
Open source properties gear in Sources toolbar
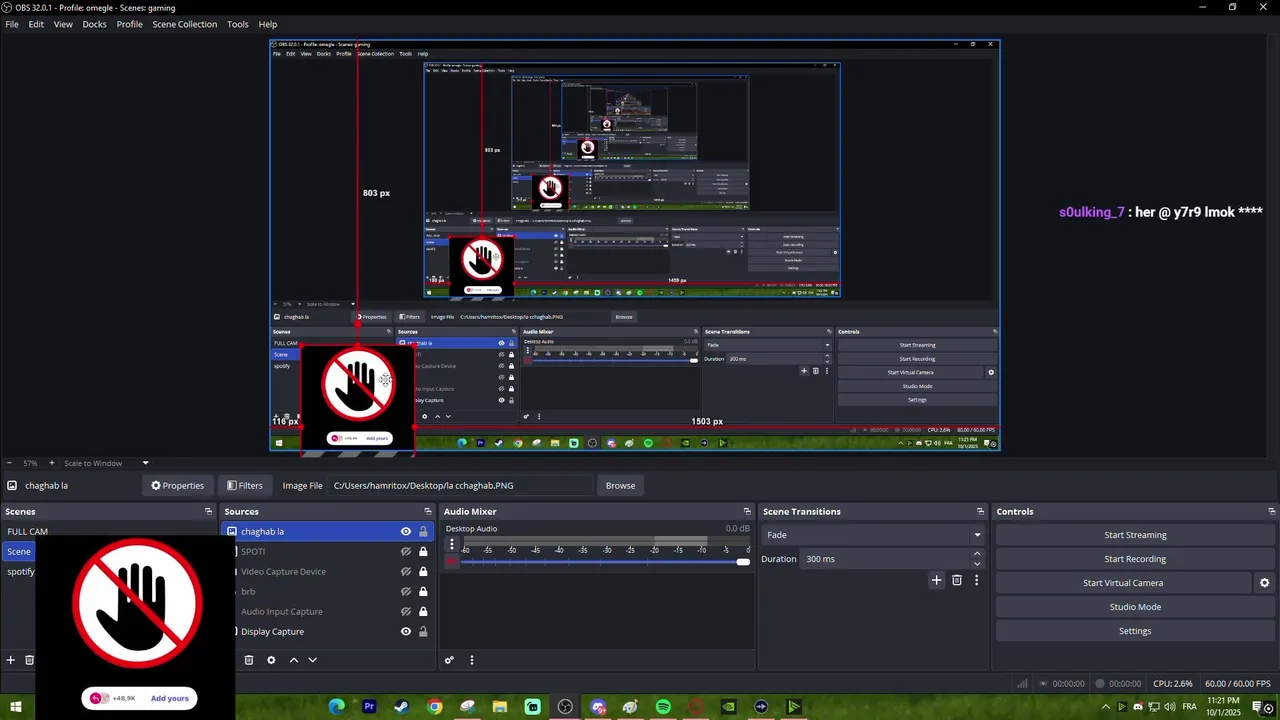pos(271,660)
